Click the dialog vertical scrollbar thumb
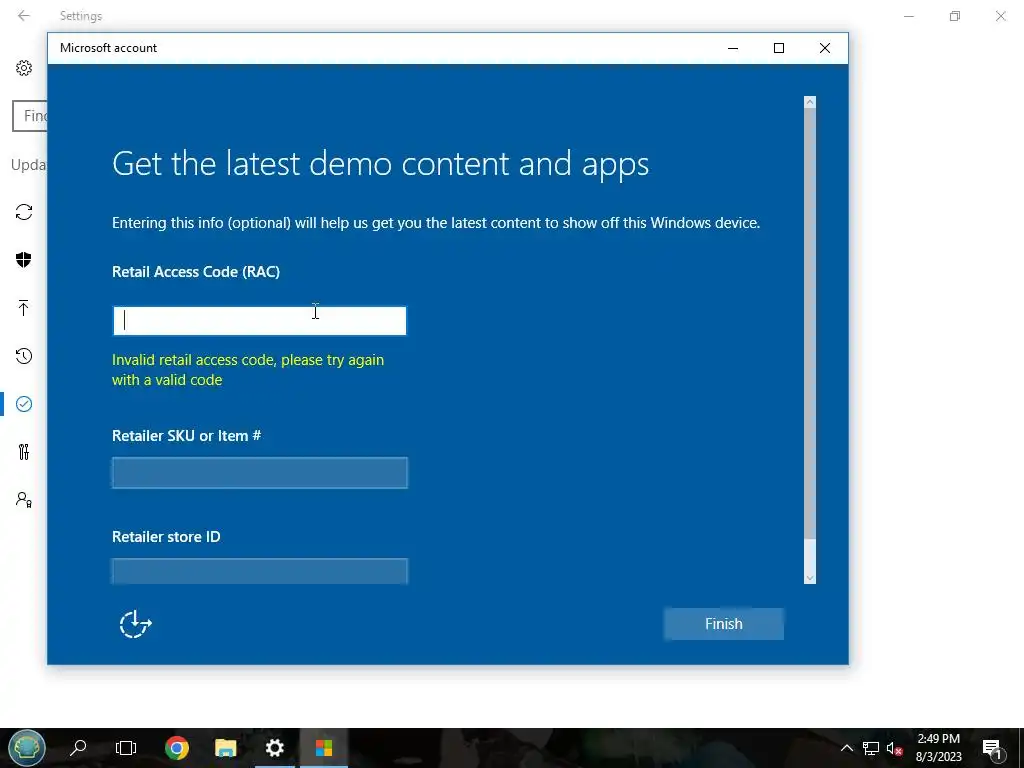This screenshot has height=768, width=1024. coord(810,324)
